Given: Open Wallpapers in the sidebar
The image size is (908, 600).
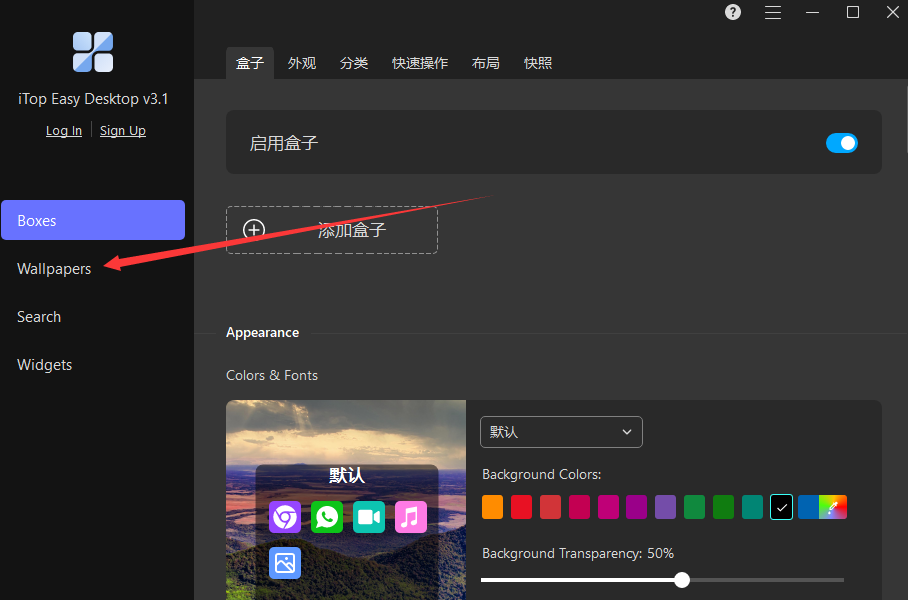Looking at the screenshot, I should coord(54,269).
